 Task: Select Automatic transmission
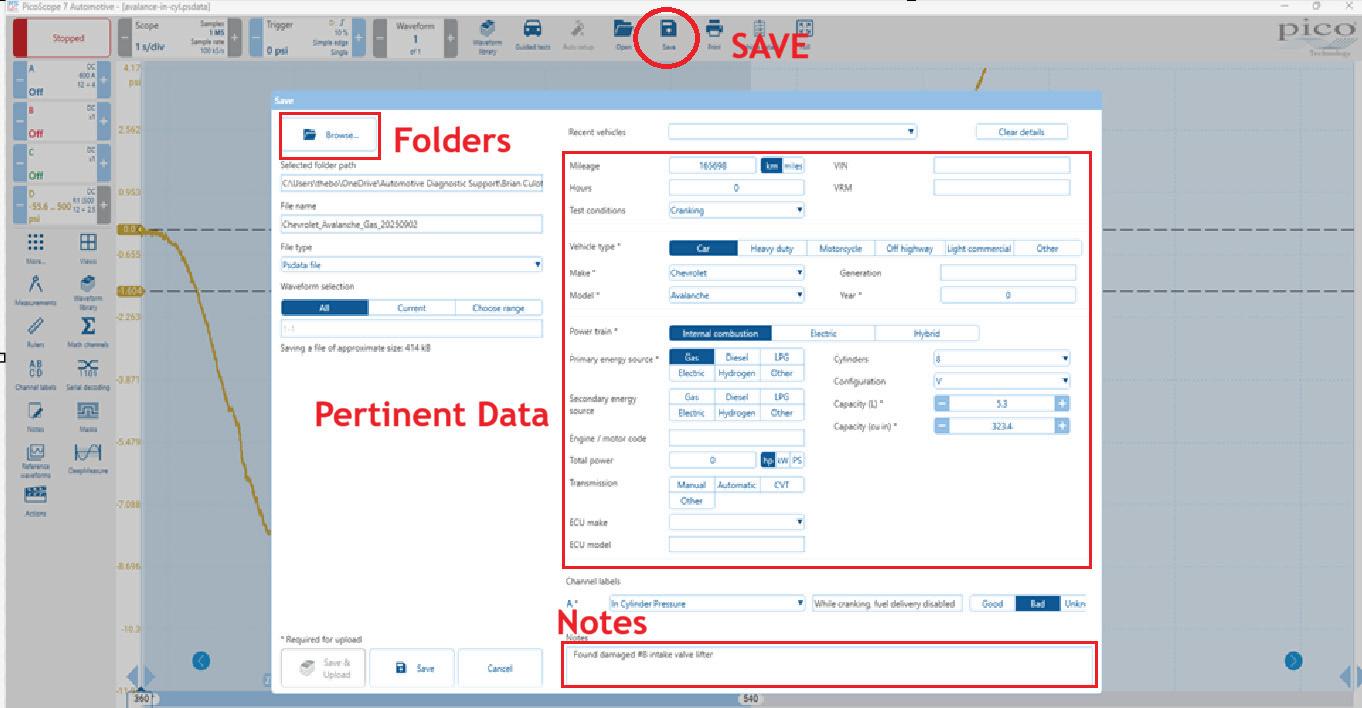(x=736, y=484)
